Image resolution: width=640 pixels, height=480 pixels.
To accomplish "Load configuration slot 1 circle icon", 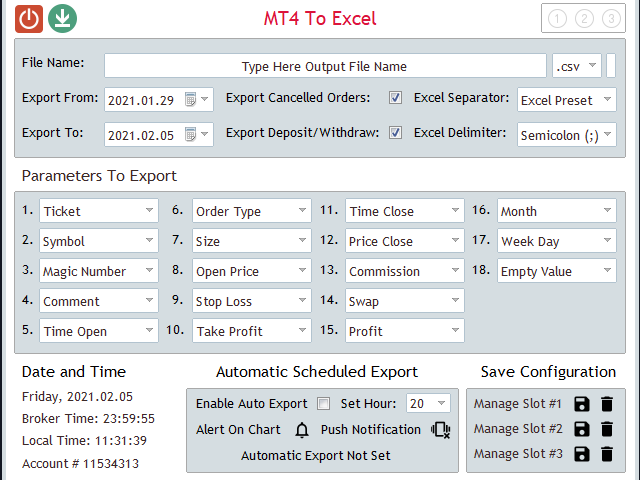I will coord(557,19).
